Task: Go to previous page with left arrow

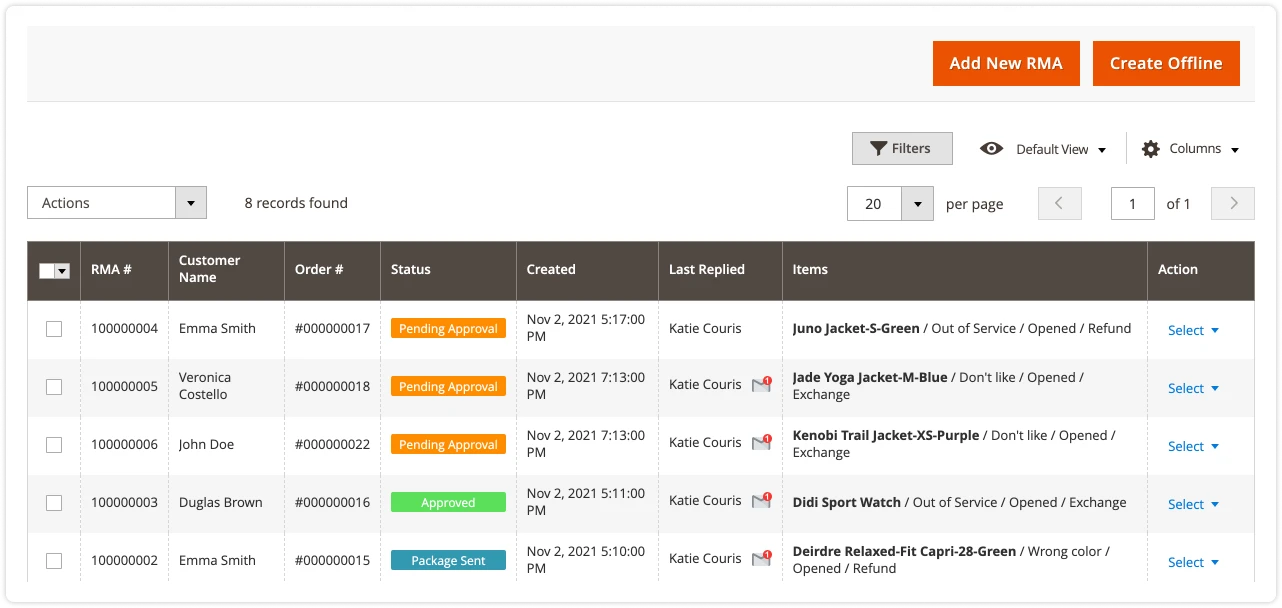Action: click(x=1060, y=203)
